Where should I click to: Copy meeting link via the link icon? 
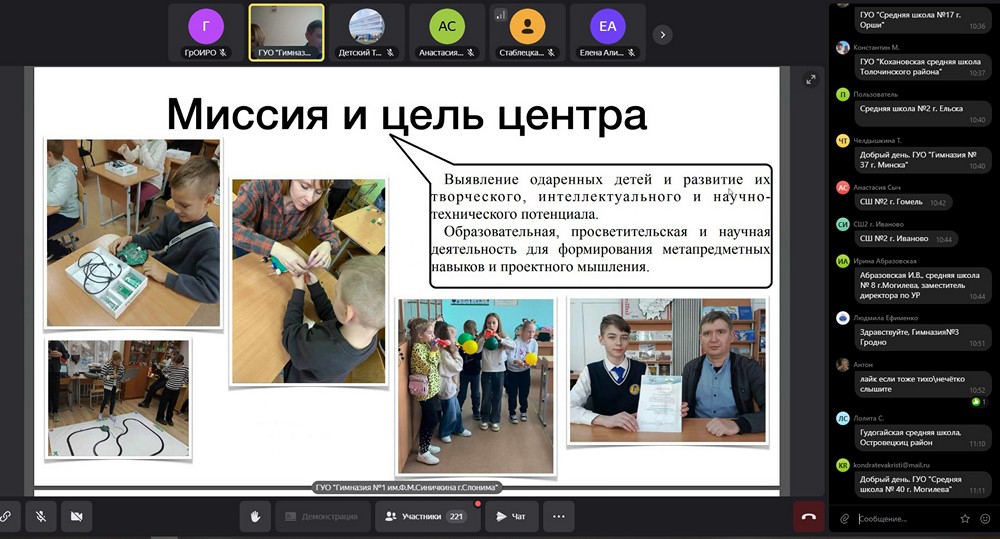(x=5, y=517)
